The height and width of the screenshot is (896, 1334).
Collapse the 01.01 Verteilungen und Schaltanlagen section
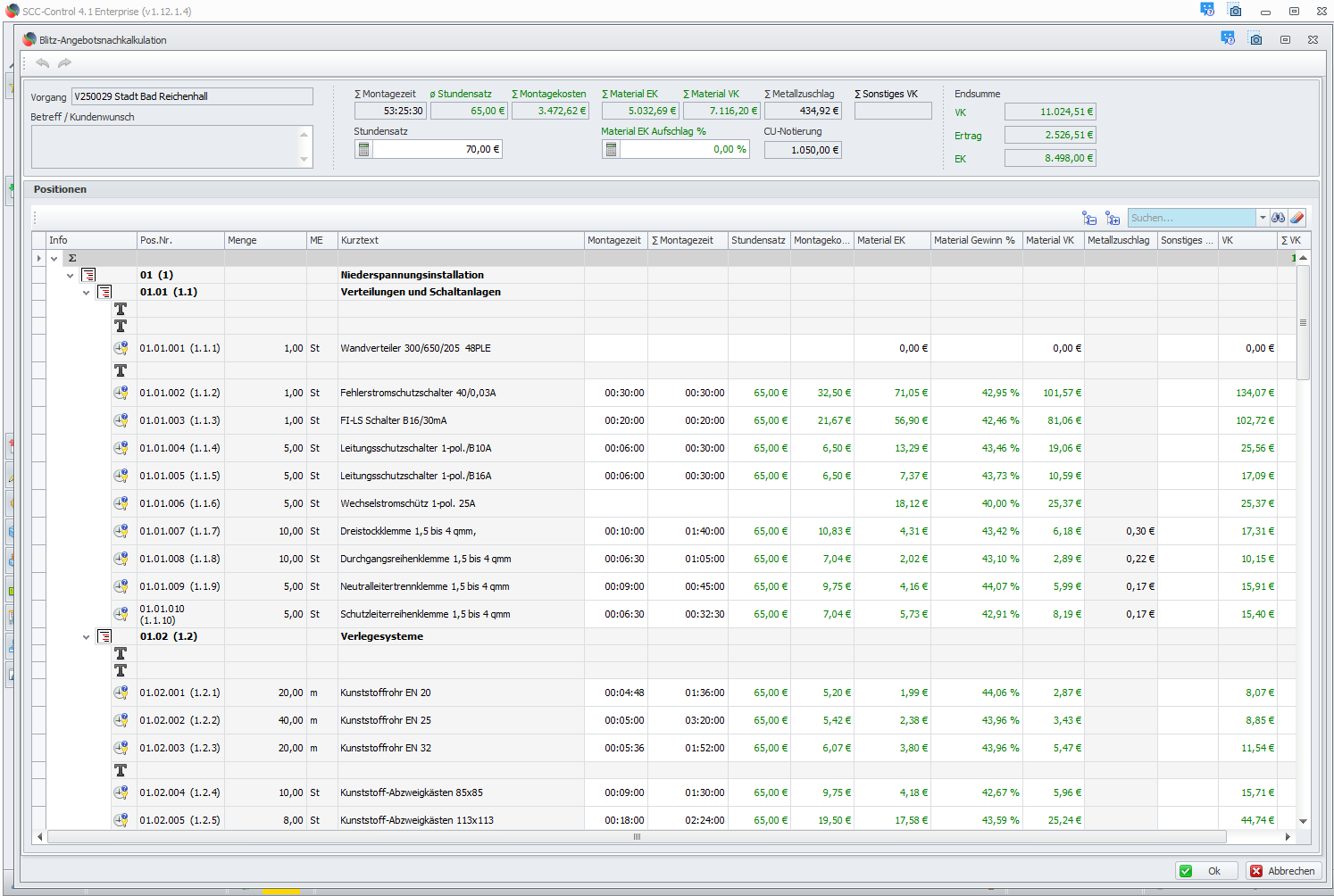pos(87,293)
